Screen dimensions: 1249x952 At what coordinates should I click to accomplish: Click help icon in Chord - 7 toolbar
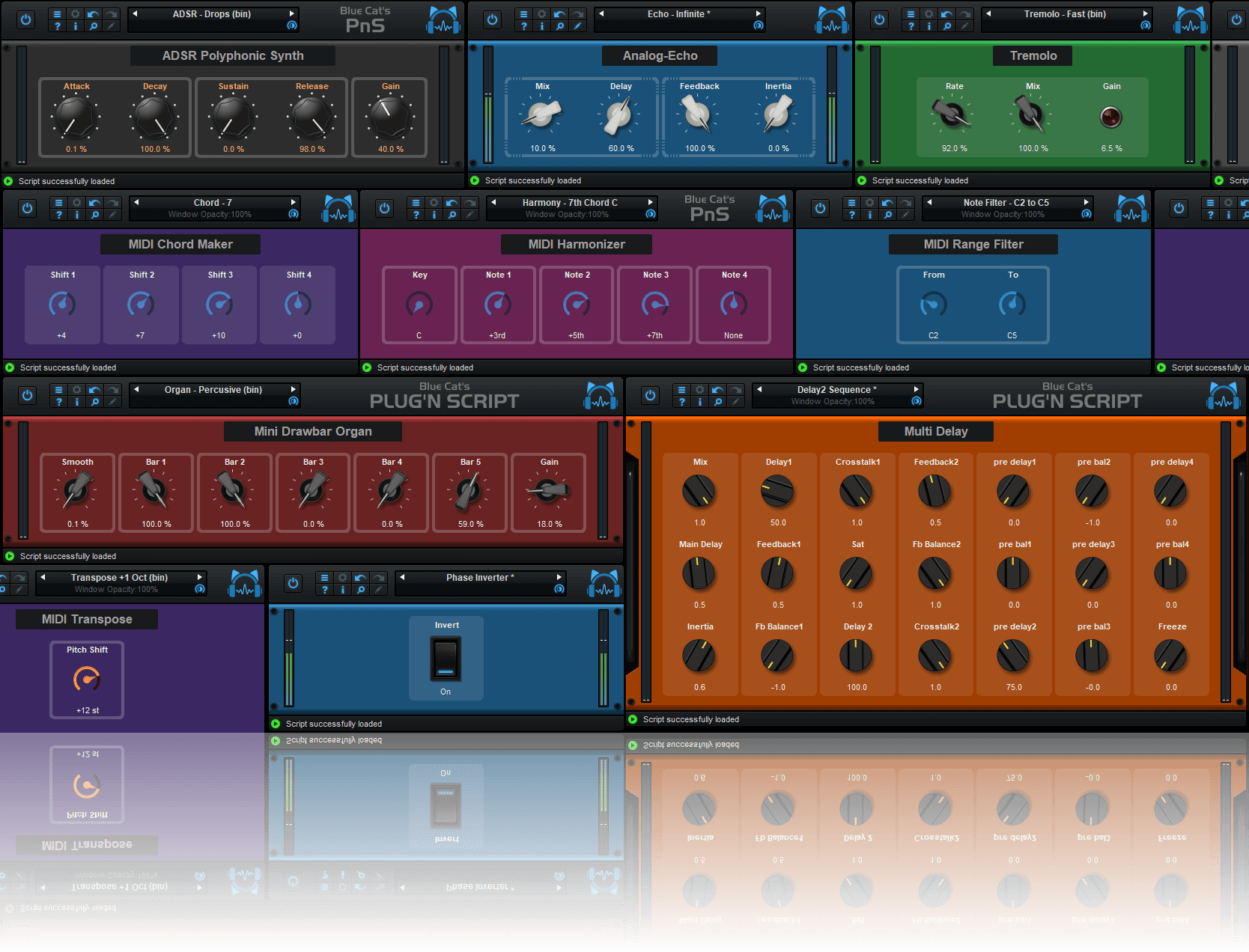pos(59,215)
